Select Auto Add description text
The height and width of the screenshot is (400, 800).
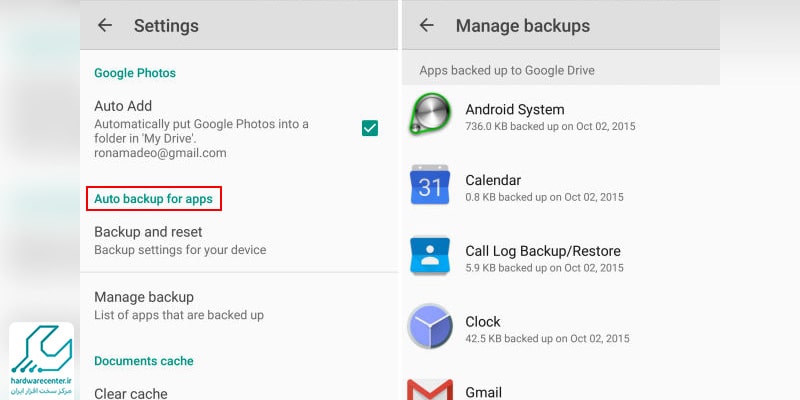coord(201,138)
